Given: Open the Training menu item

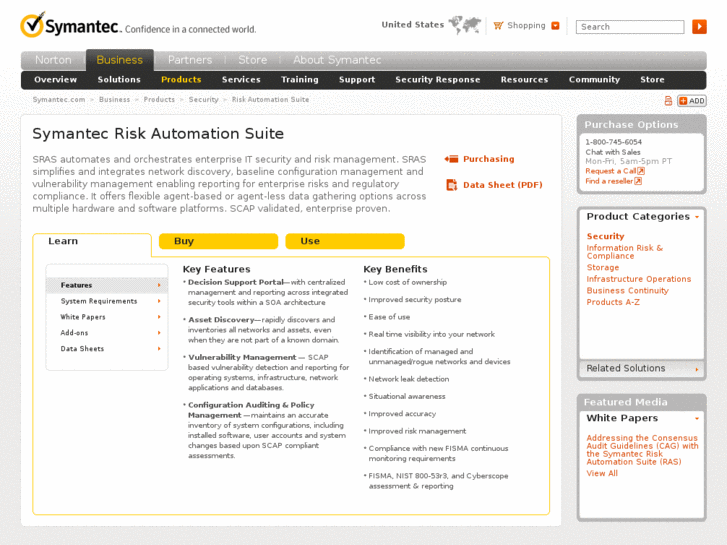Looking at the screenshot, I should point(300,80).
